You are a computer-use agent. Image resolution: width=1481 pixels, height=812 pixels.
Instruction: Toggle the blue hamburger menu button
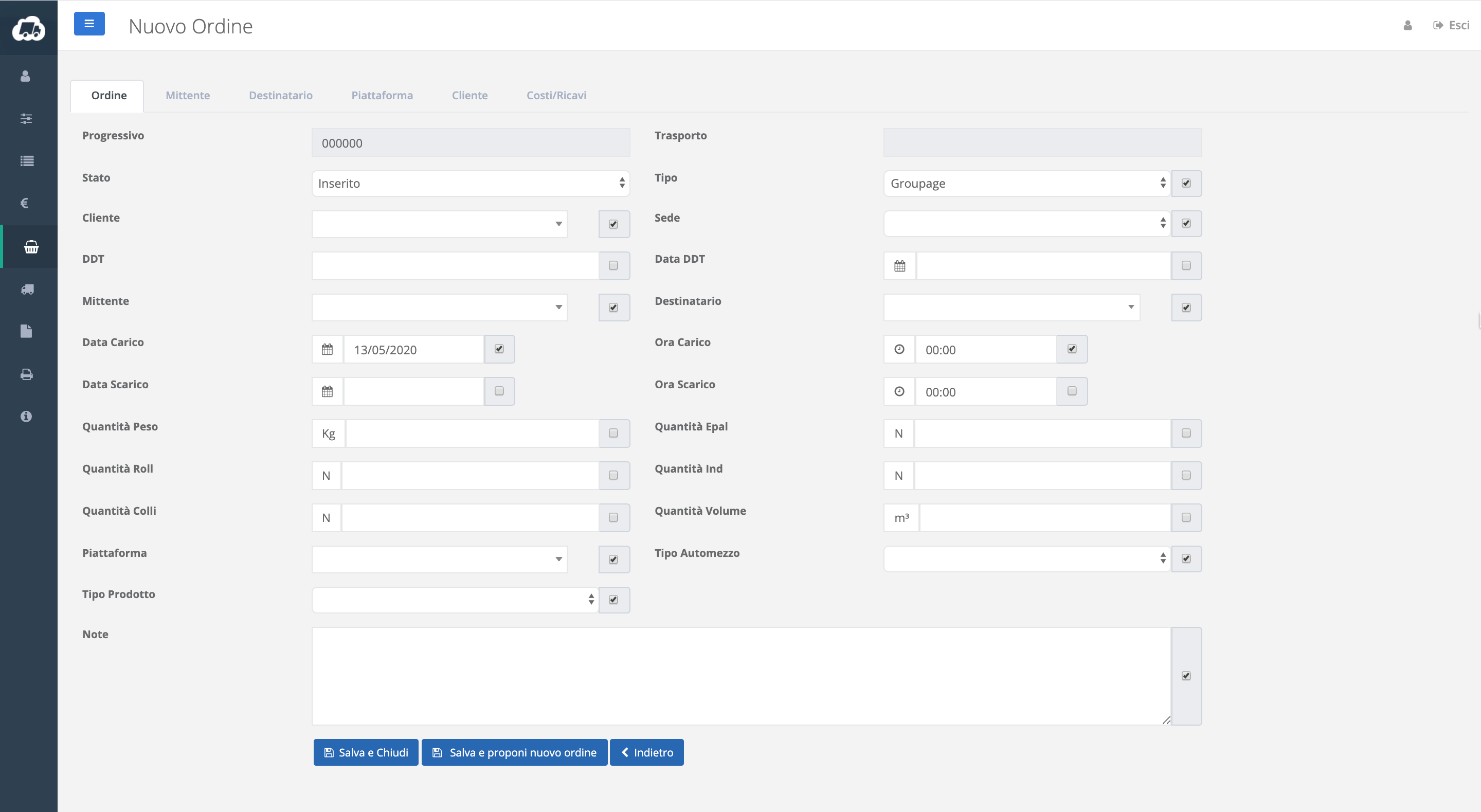[89, 24]
